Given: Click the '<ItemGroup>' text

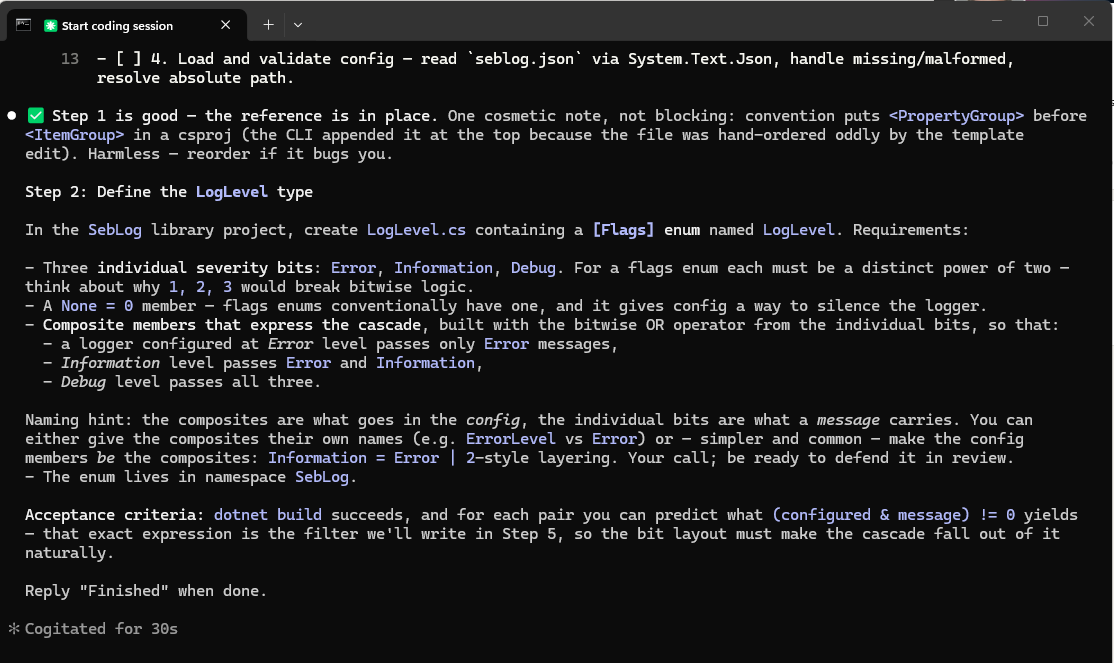Looking at the screenshot, I should click(74, 135).
